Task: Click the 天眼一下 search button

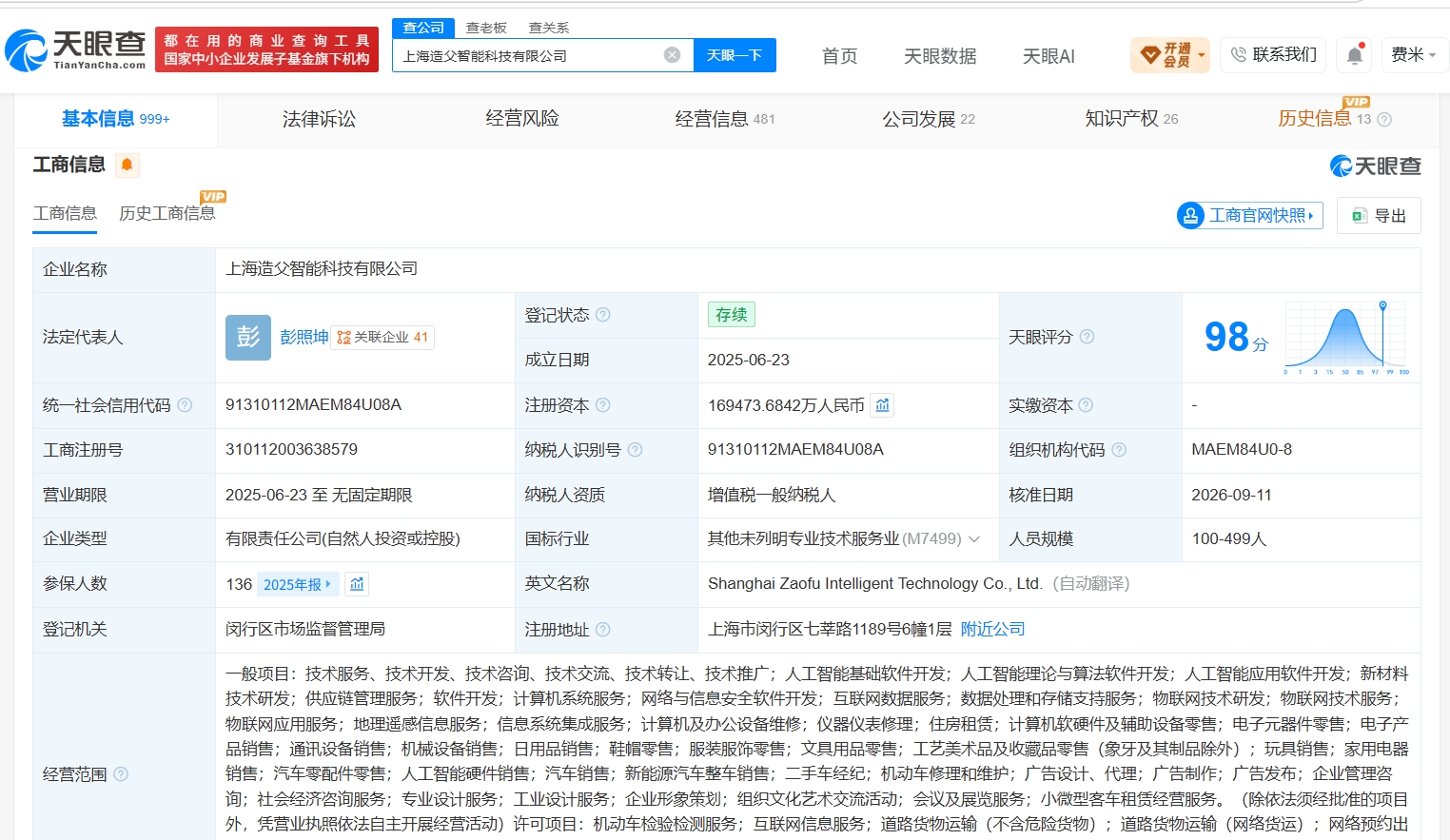Action: point(735,55)
